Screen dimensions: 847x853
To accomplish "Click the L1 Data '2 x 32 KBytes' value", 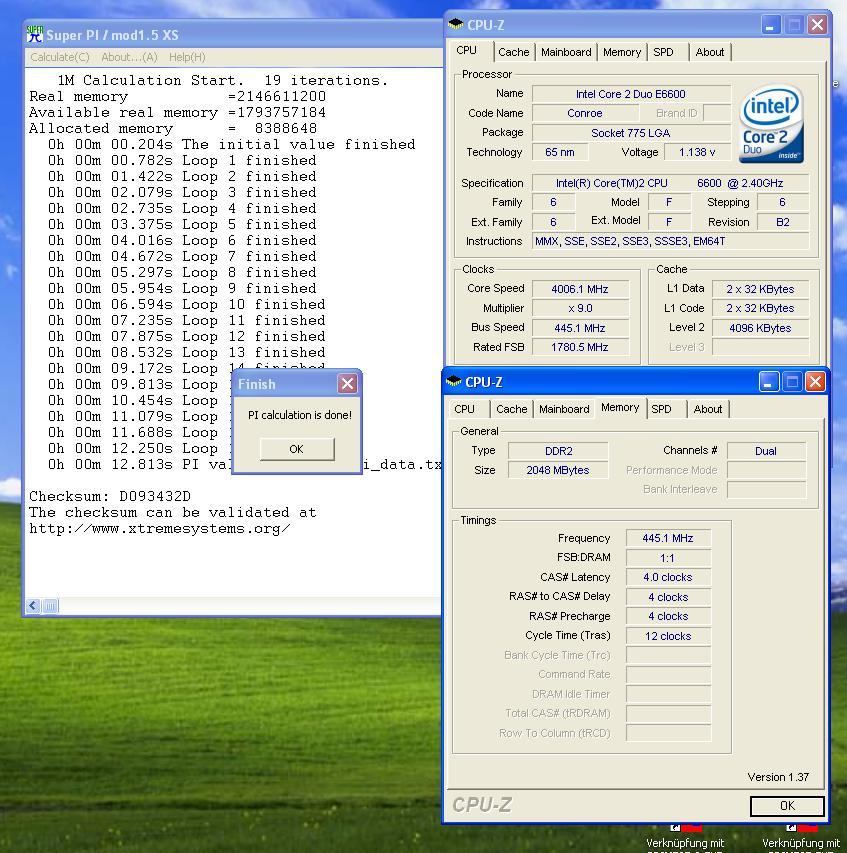I will coord(760,289).
